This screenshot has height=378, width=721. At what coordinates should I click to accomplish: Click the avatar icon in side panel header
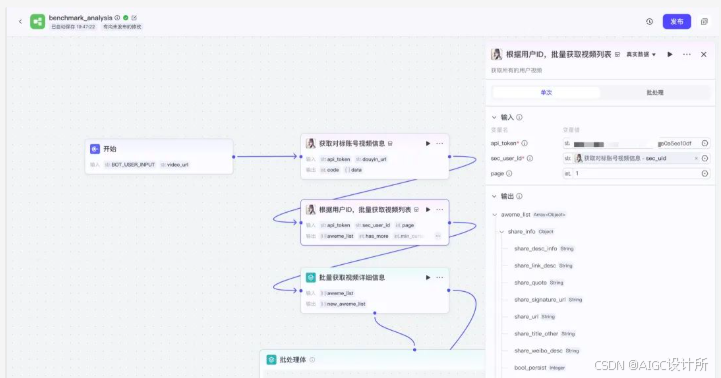click(x=497, y=54)
